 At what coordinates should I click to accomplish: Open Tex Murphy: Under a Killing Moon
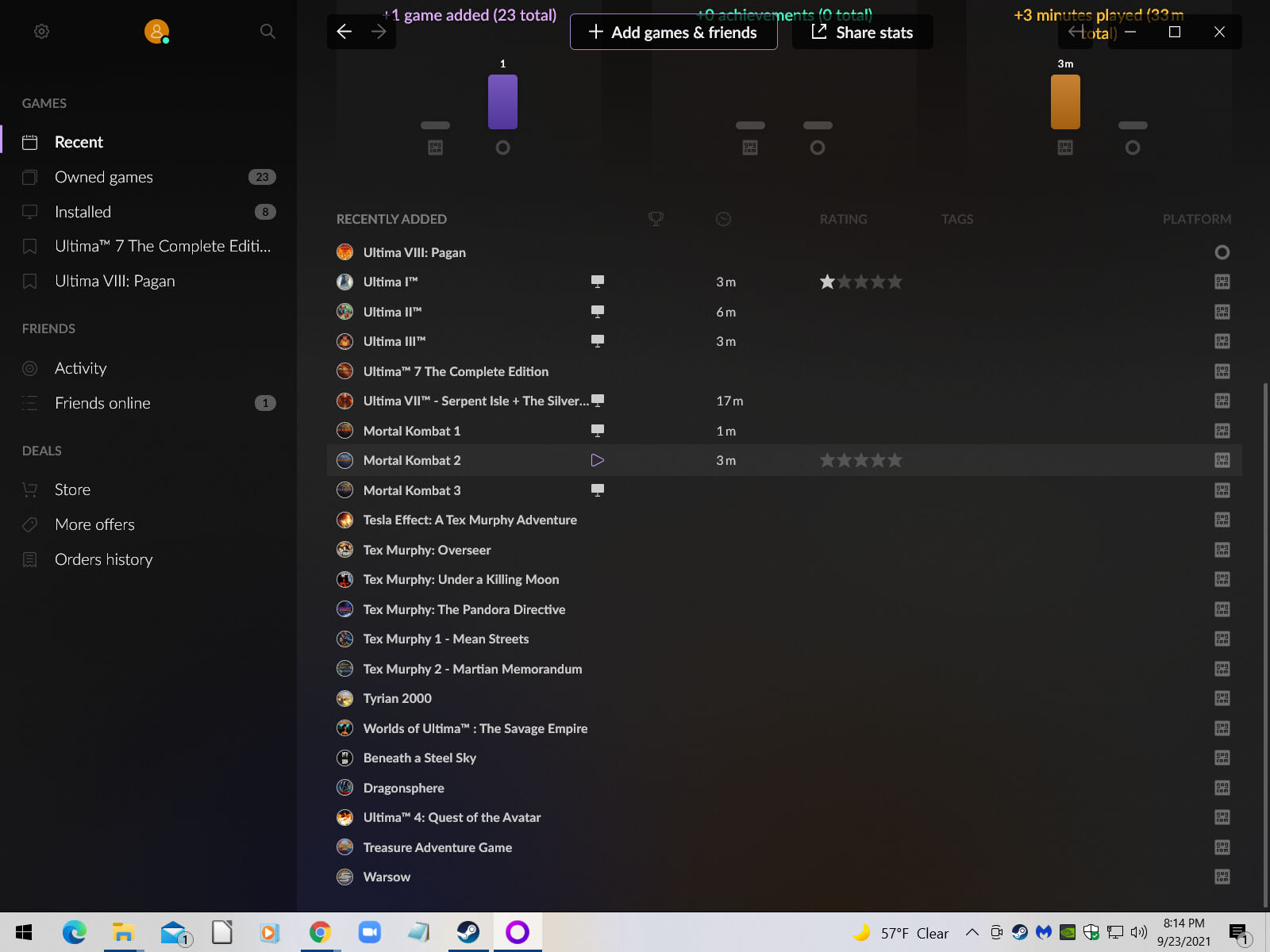461,579
